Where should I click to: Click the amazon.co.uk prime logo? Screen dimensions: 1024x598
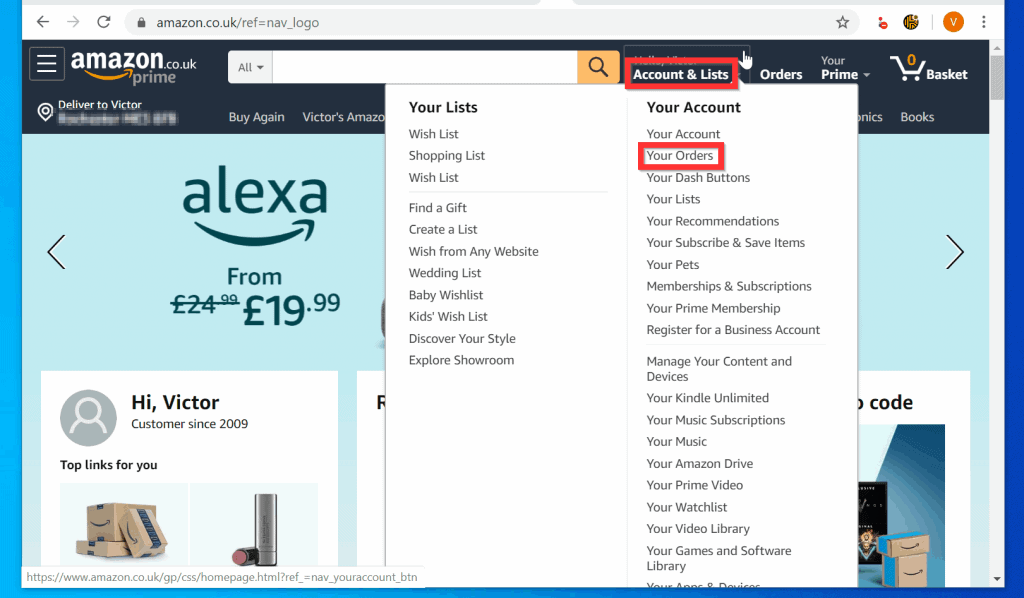click(x=134, y=67)
